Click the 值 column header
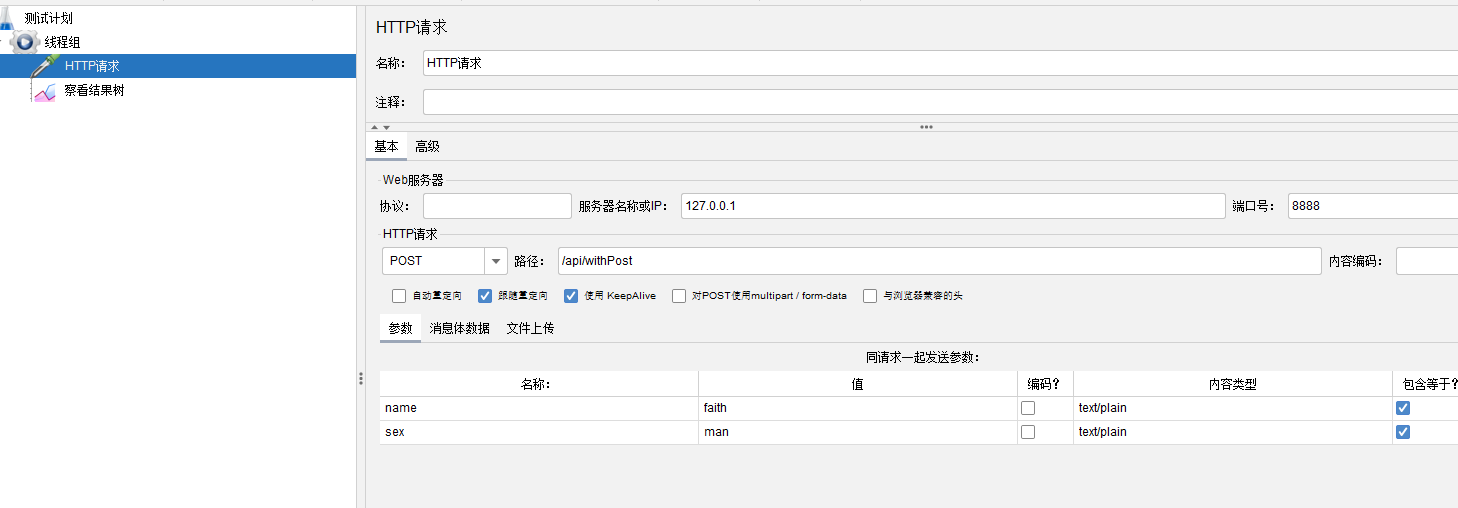This screenshot has height=508, width=1458. 858,384
